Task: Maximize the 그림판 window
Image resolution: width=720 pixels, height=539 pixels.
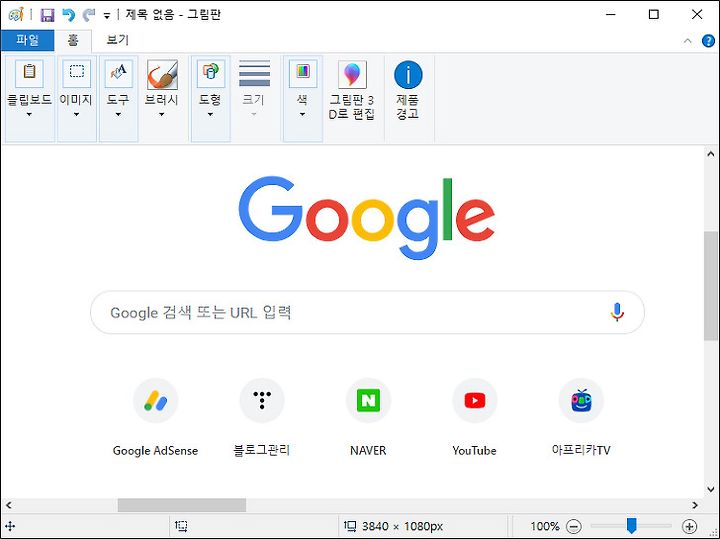Action: (654, 15)
